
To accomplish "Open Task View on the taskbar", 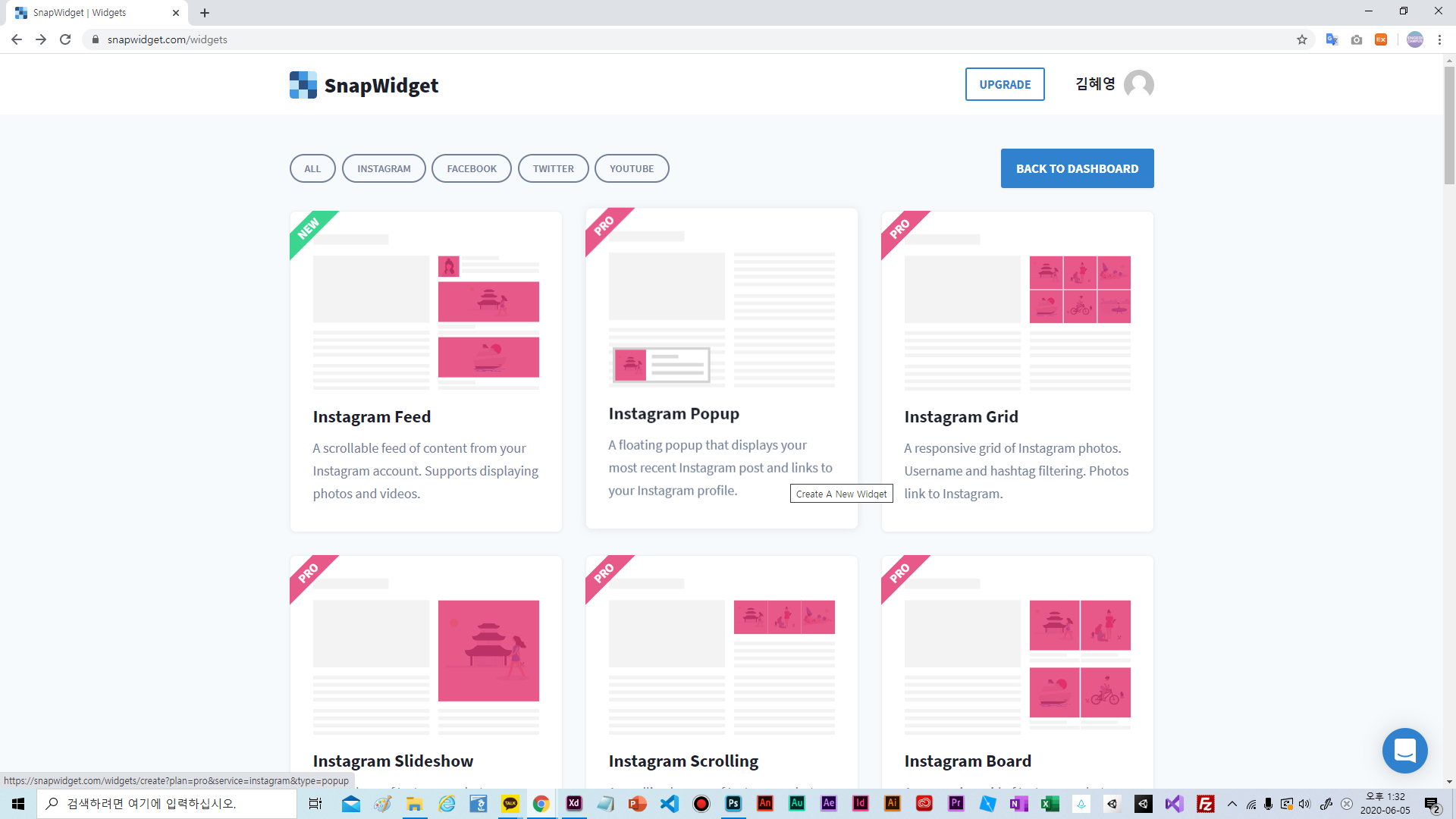I will click(x=315, y=803).
